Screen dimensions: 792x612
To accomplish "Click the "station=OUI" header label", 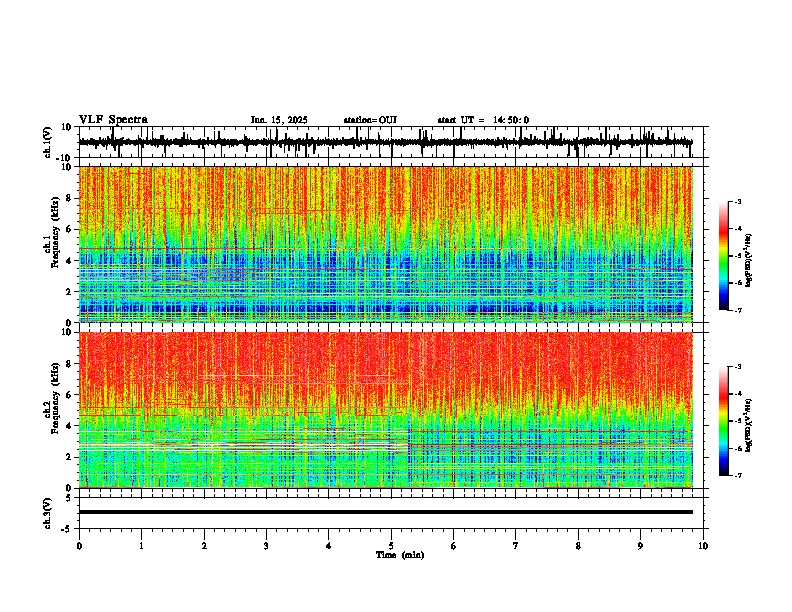I will click(370, 120).
